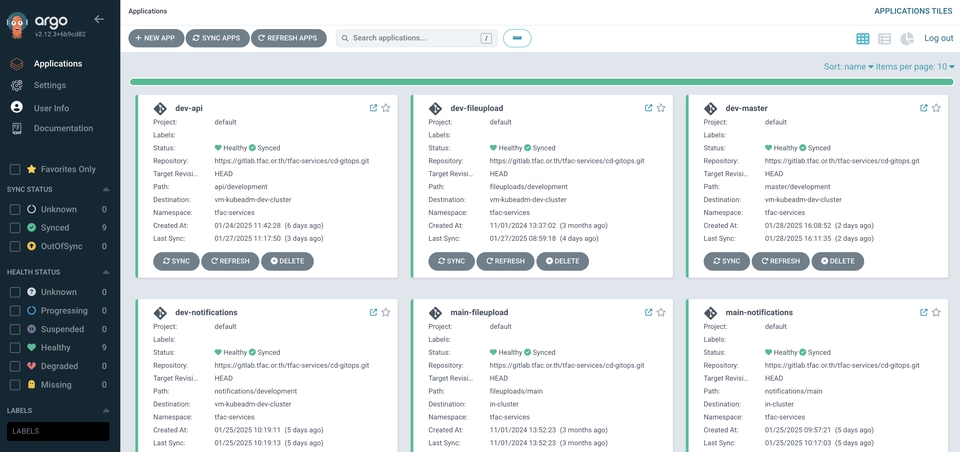Click the SYNC APPS button
The image size is (960, 452).
(x=217, y=38)
